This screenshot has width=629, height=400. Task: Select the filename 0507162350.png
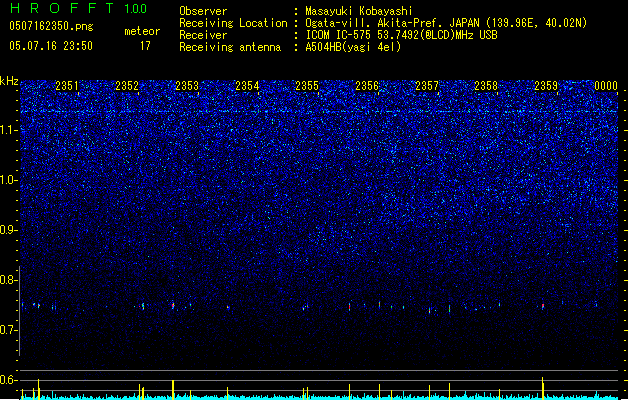51,26
